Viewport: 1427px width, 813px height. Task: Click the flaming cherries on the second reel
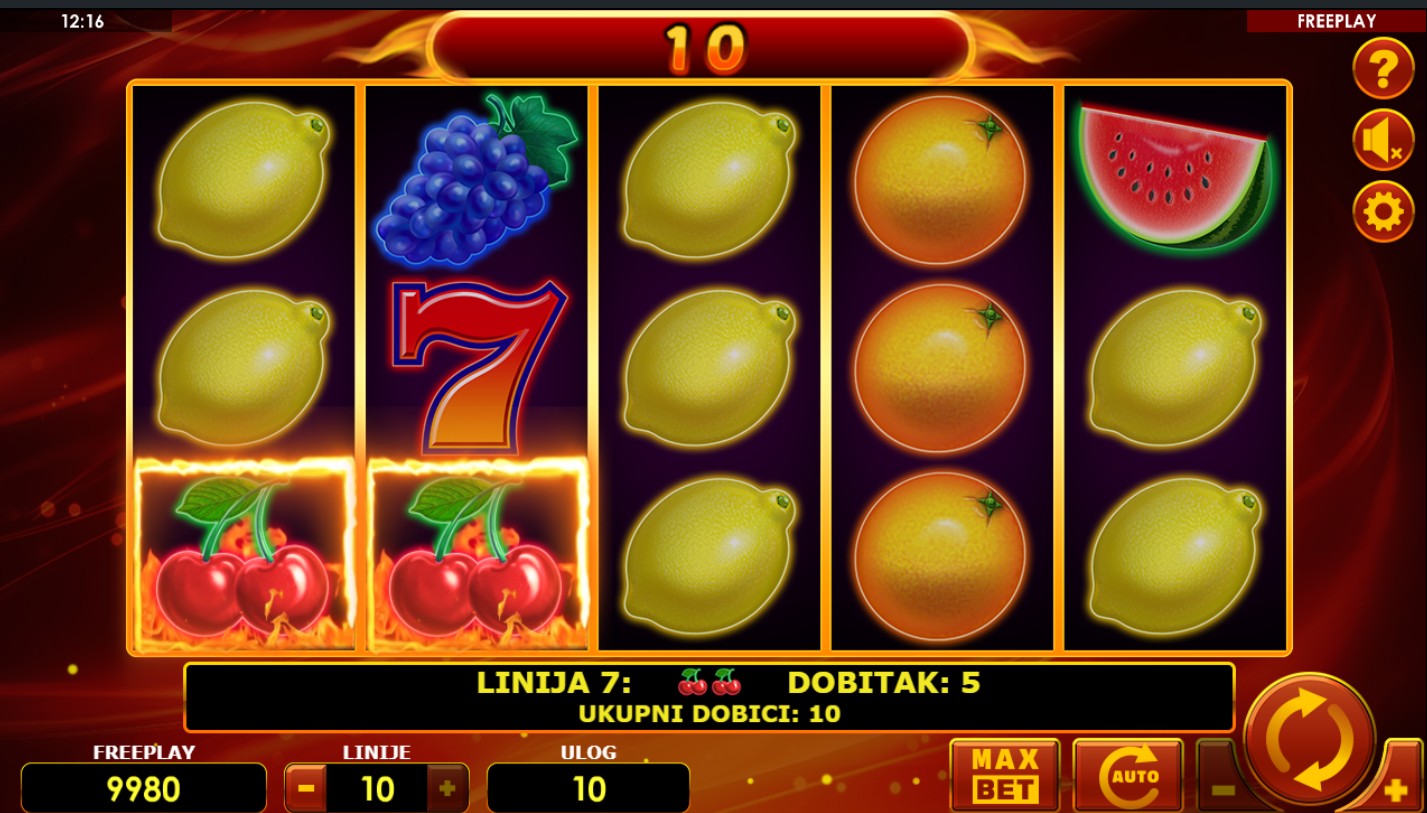tap(478, 555)
